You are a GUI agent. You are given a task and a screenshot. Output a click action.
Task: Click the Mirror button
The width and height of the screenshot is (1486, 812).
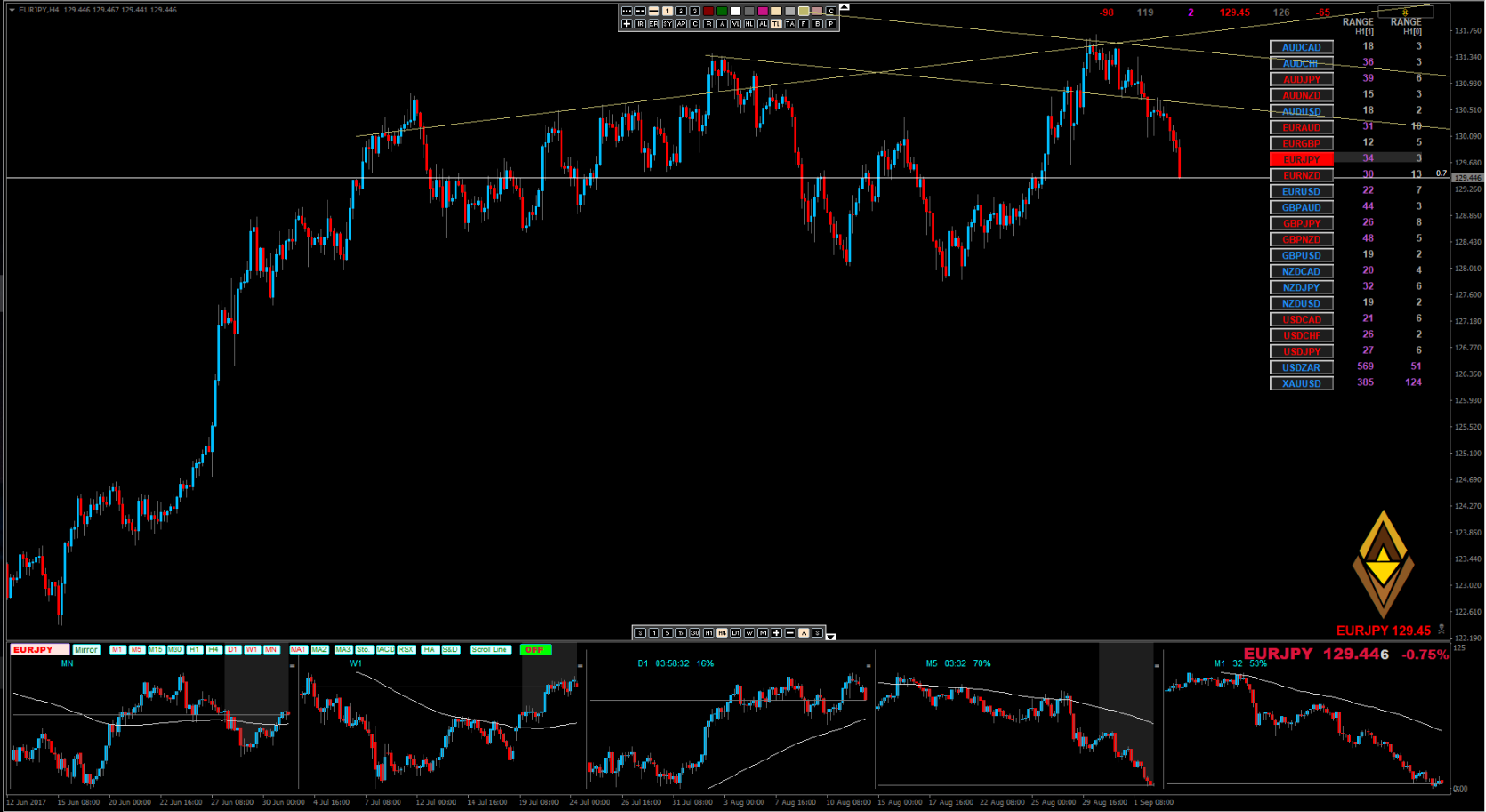point(86,650)
